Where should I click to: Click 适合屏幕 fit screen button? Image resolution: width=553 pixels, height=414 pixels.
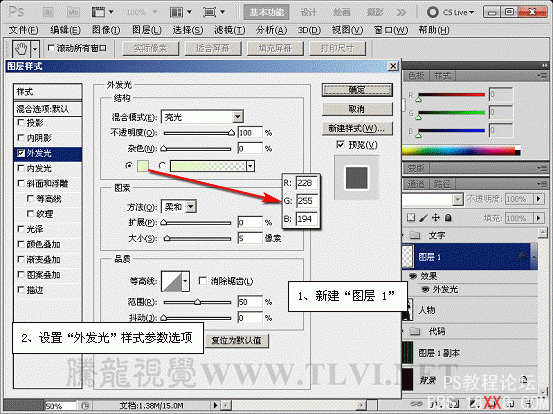pyautogui.click(x=213, y=48)
